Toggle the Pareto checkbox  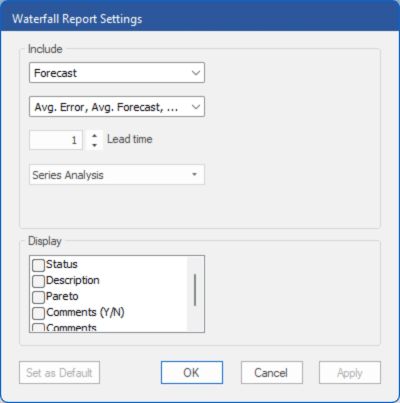38,297
